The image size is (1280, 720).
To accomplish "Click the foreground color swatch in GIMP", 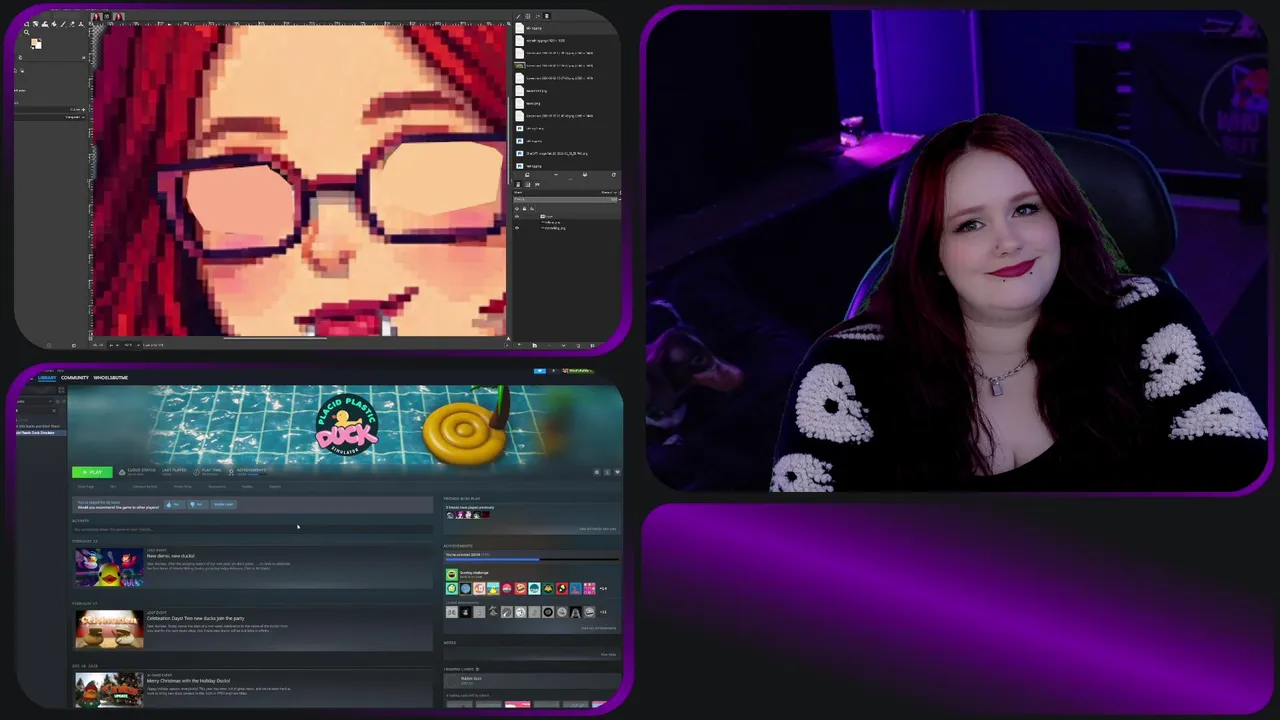I will [x=33, y=41].
